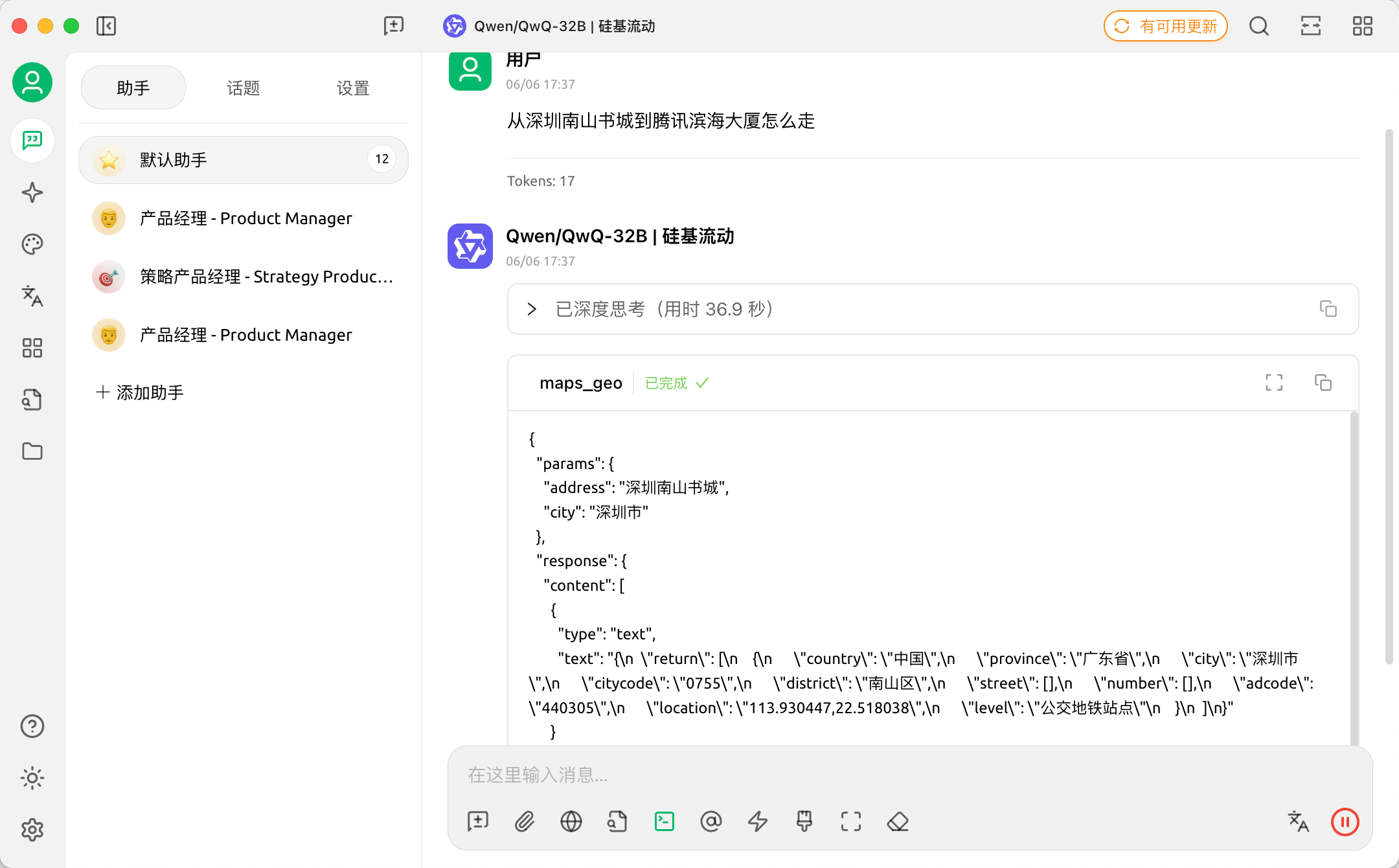Click translate icon in input toolbar
This screenshot has height=868, width=1399.
(x=1299, y=821)
